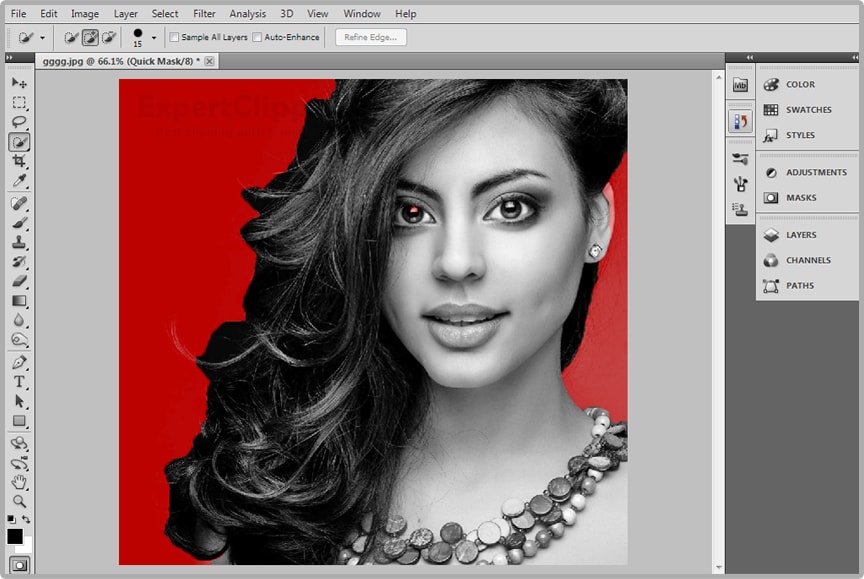Select the Pen tool
864x579 pixels.
(19, 362)
